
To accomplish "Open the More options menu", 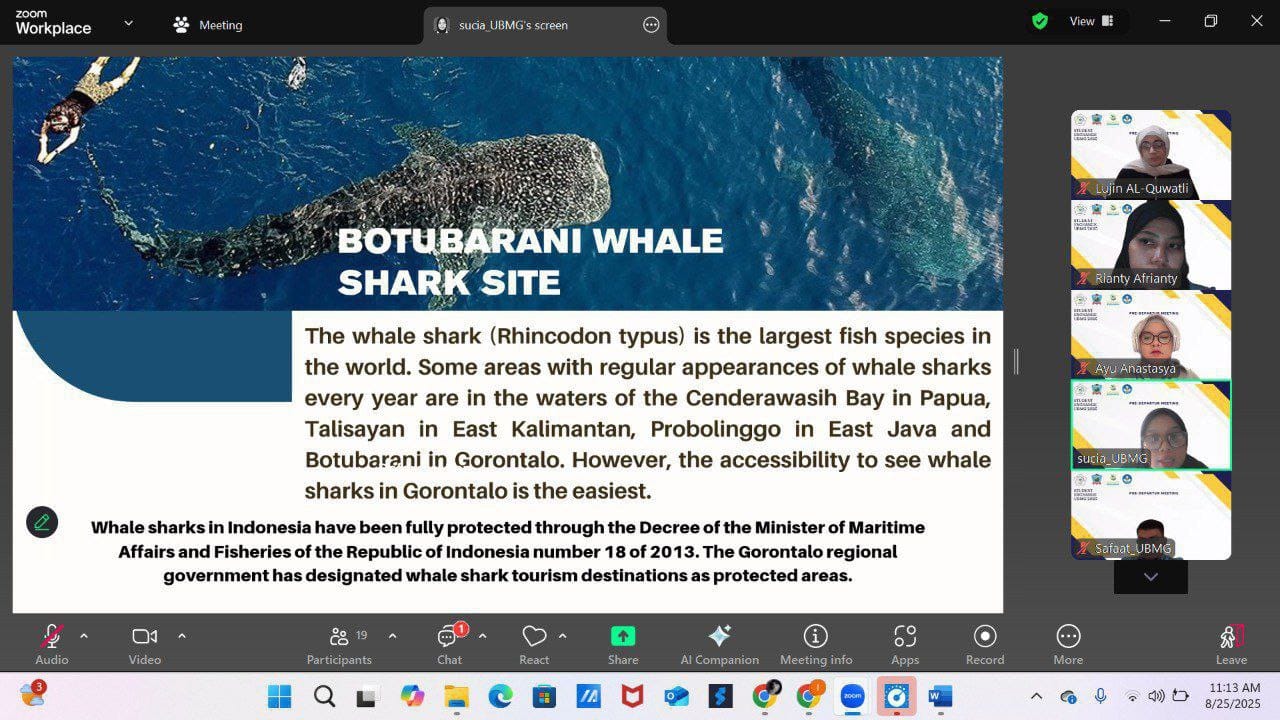I will point(1067,644).
